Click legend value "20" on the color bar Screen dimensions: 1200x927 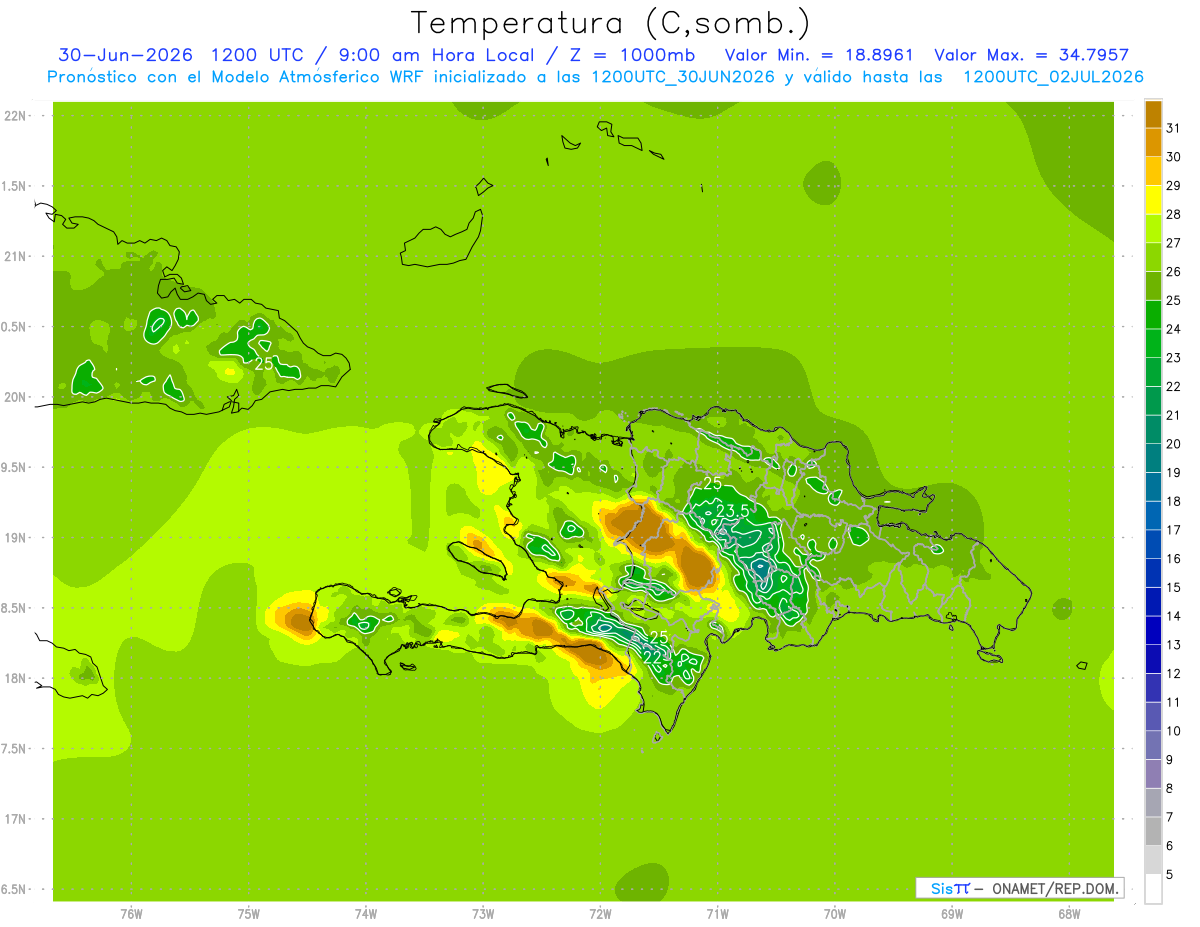[x=1173, y=444]
